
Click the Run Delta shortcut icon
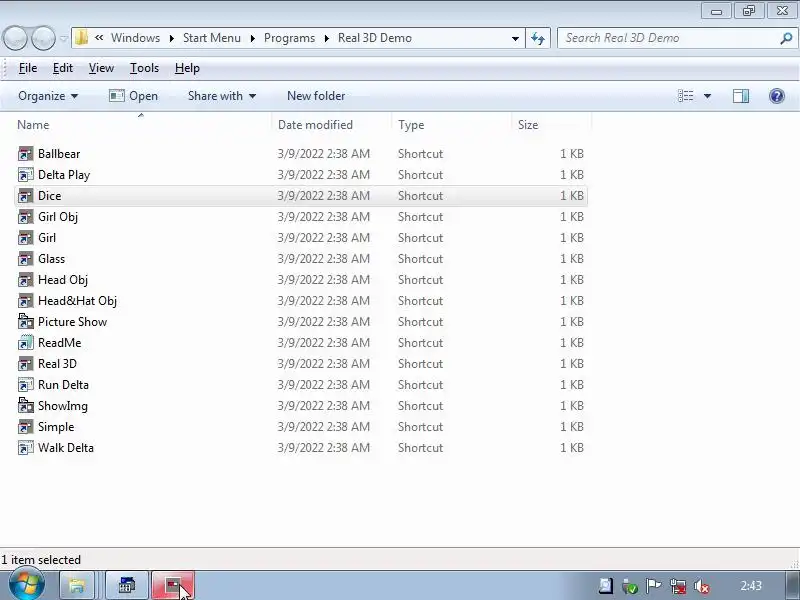coord(26,385)
